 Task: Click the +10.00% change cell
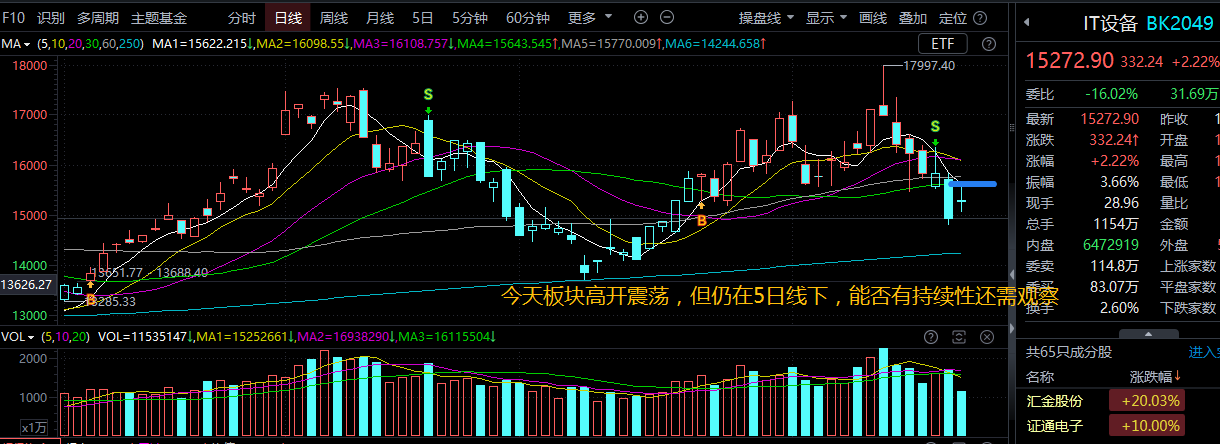click(1146, 427)
